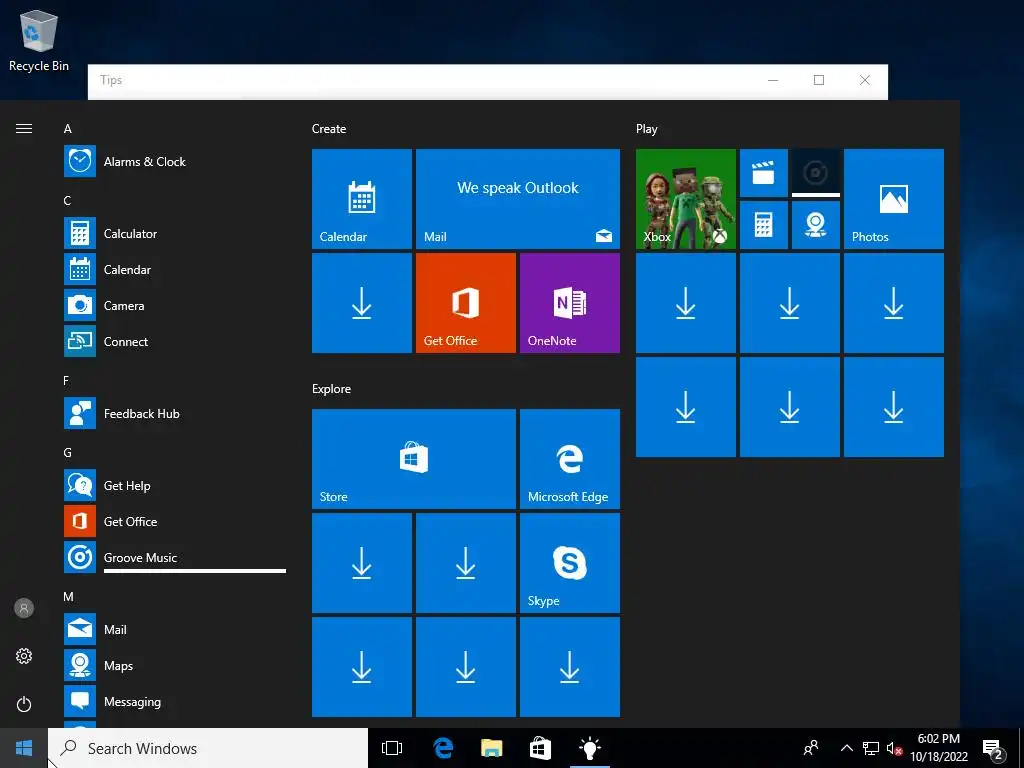The width and height of the screenshot is (1024, 768).
Task: Click the small Movies & TV clapperboard tile
Action: 763,173
